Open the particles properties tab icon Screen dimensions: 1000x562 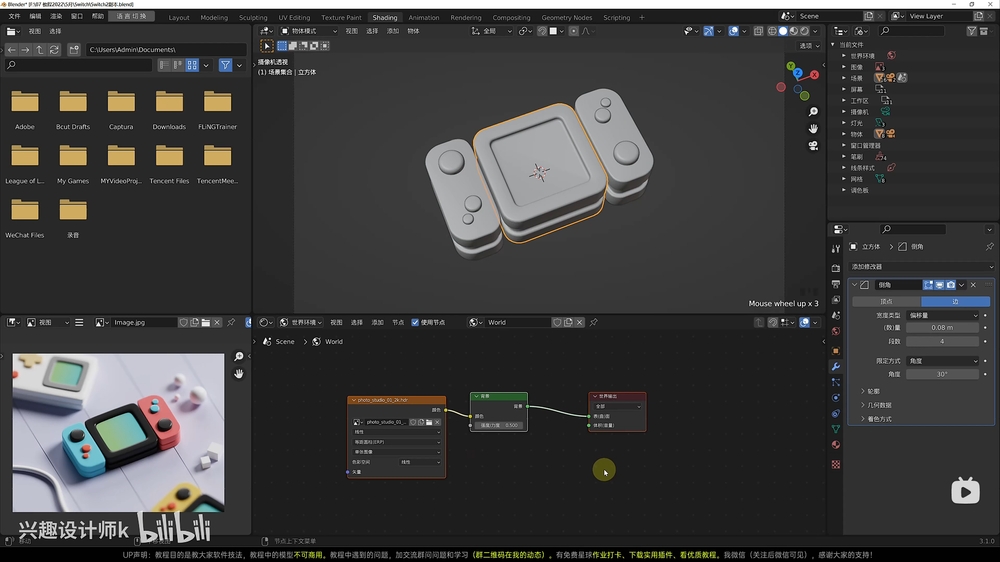point(835,382)
